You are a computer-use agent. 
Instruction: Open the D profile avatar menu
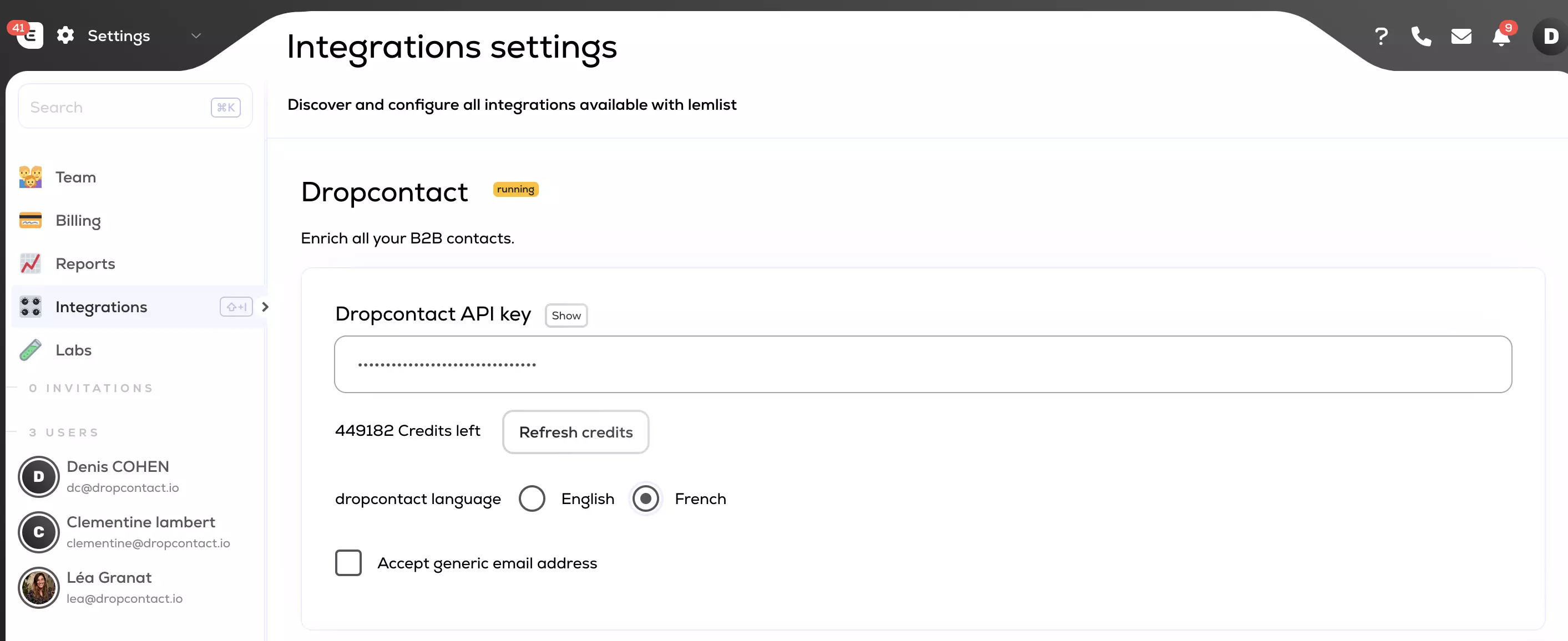(x=1550, y=37)
